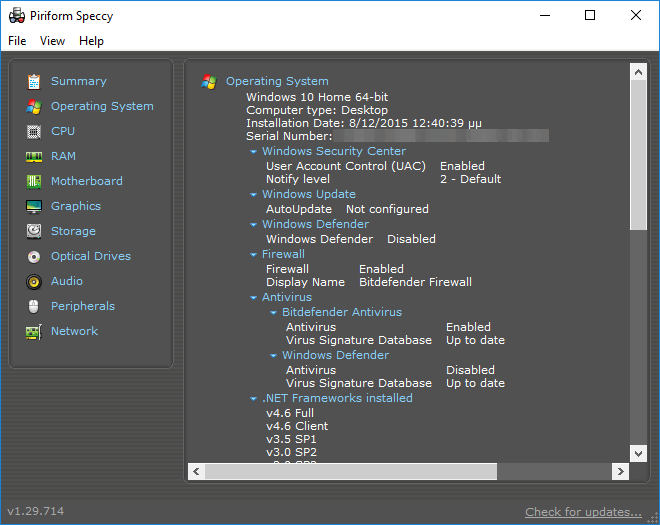Click the 'v4.6 Client' entry
This screenshot has height=525, width=660.
297,426
